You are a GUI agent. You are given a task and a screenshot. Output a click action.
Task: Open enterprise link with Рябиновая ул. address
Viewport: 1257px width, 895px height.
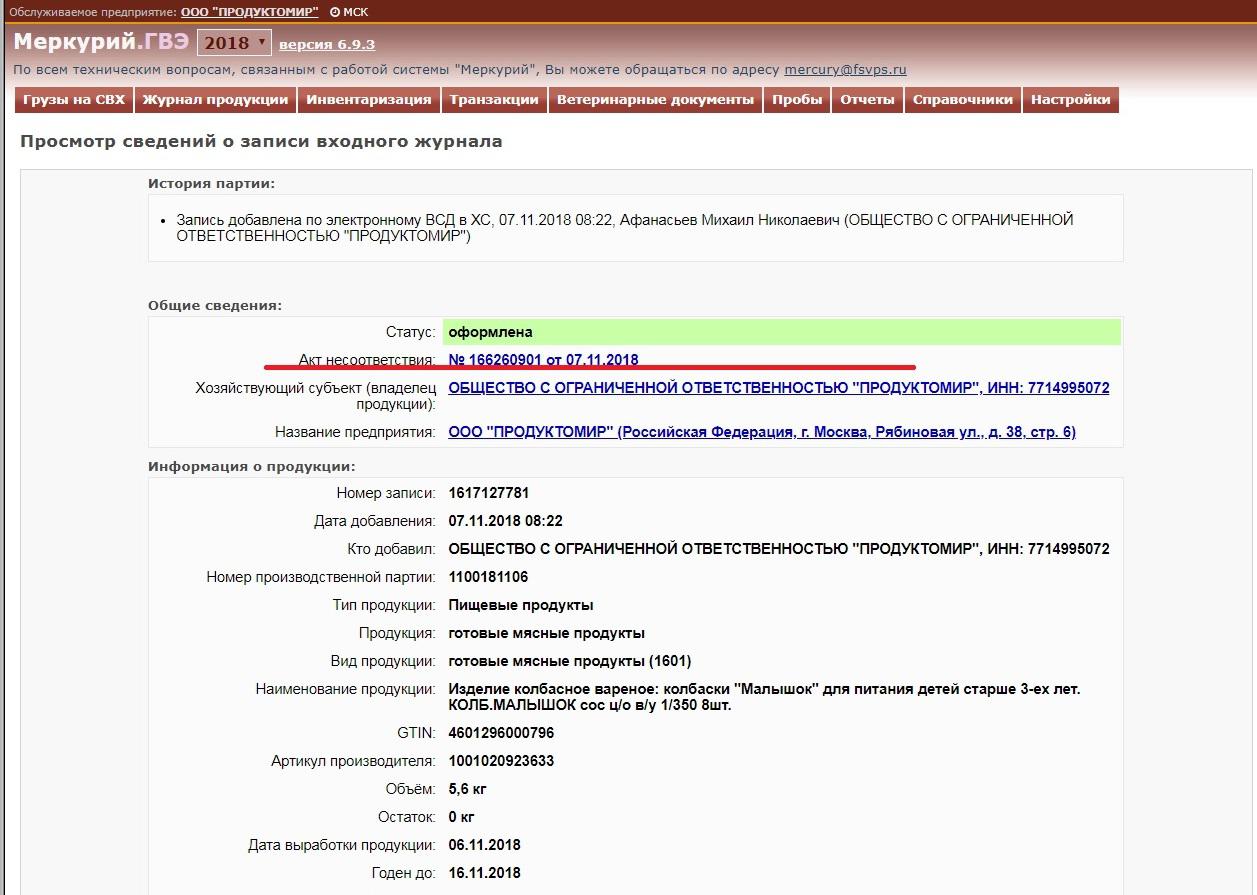(x=762, y=432)
